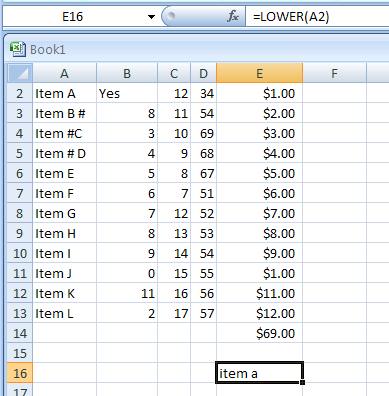The image size is (389, 396).
Task: Click cell containing 'Item F'
Action: (x=64, y=193)
